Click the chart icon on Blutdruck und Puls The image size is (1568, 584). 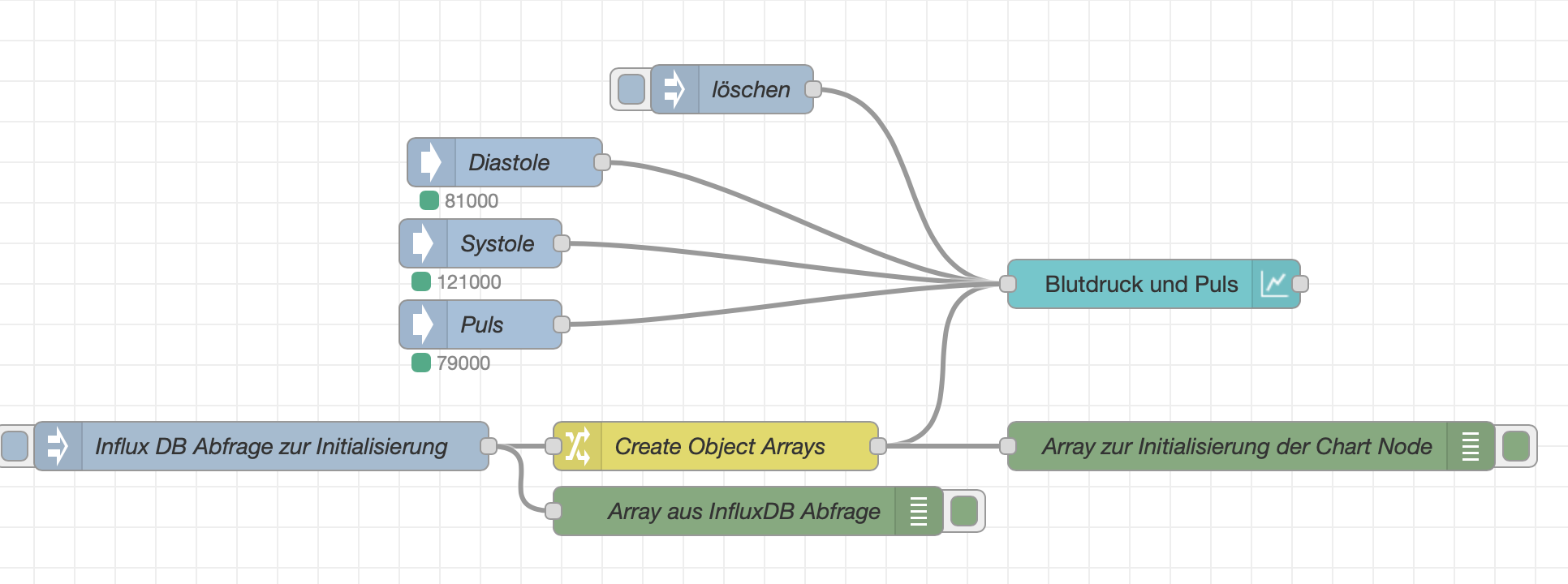pyautogui.click(x=1274, y=284)
